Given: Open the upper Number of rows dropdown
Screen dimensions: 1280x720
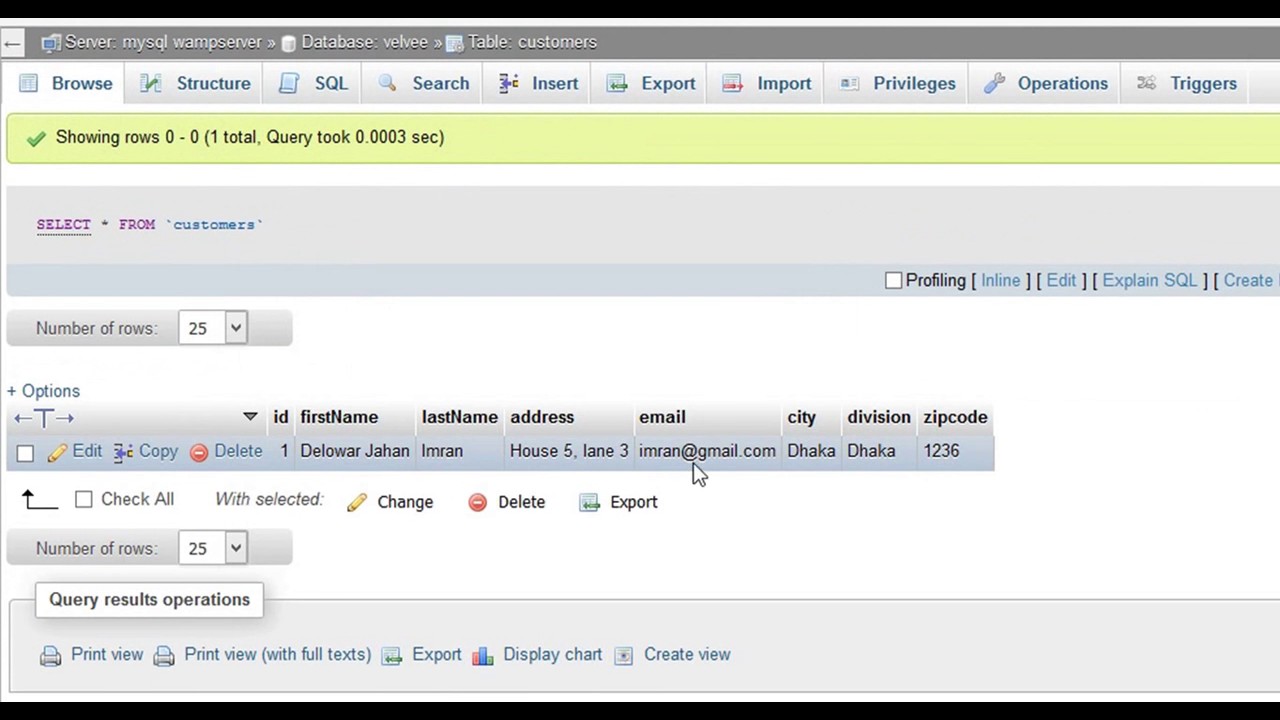Looking at the screenshot, I should click(212, 328).
